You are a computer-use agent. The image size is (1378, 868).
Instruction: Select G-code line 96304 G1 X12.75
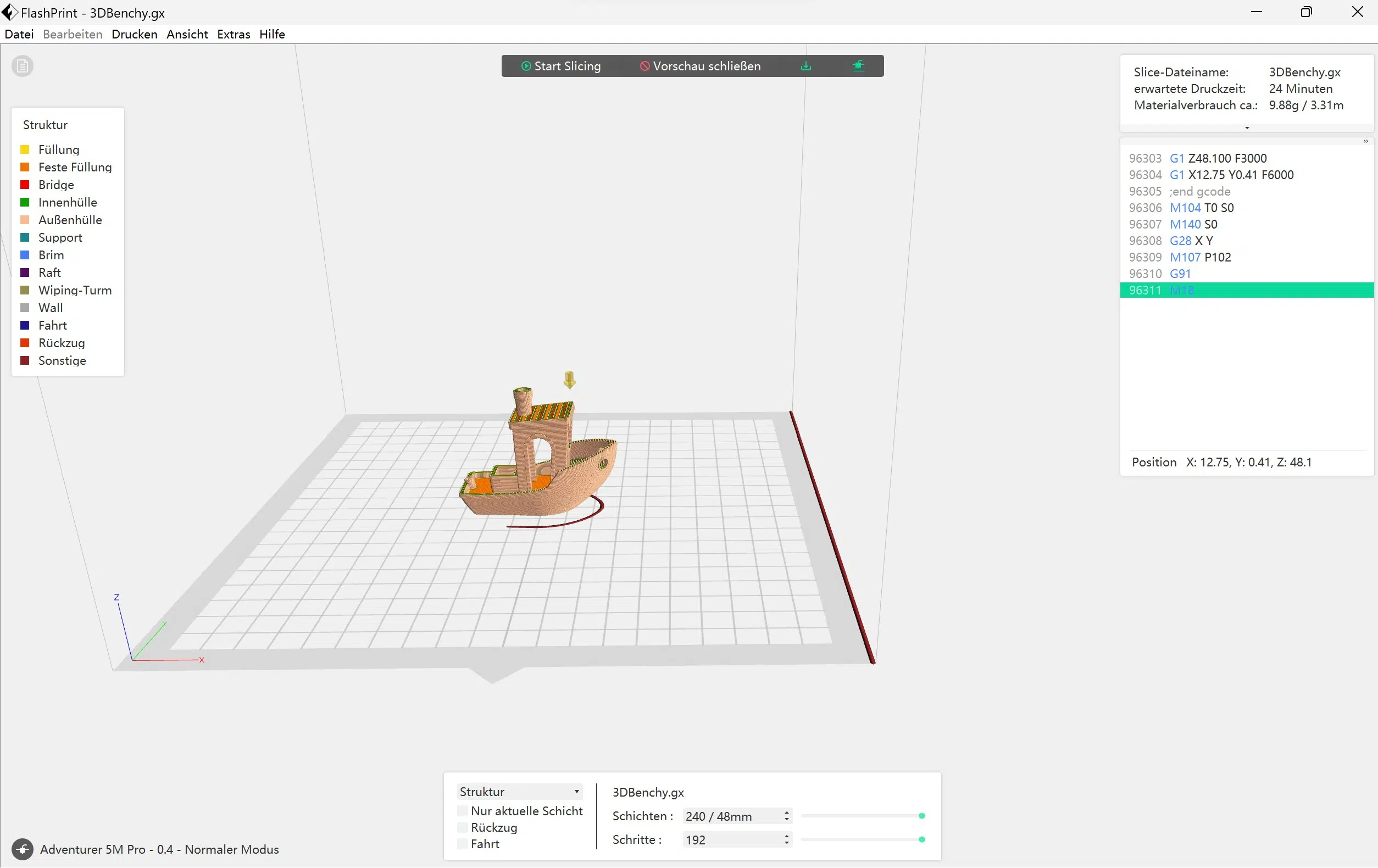pos(1247,175)
